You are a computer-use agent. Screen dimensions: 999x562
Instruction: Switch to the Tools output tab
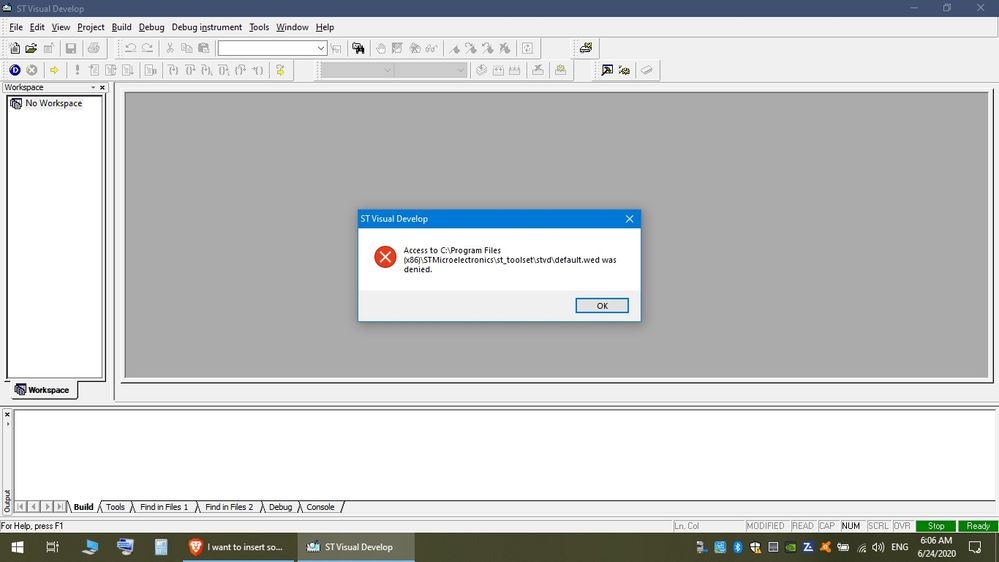pos(115,507)
